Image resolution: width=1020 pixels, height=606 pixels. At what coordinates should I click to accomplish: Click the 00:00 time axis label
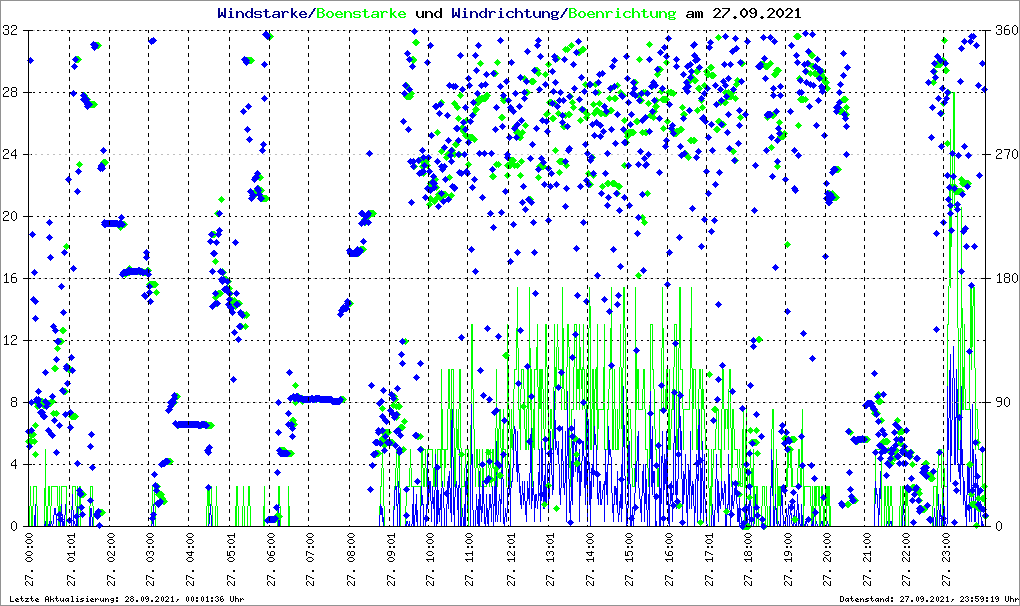tap(31, 559)
